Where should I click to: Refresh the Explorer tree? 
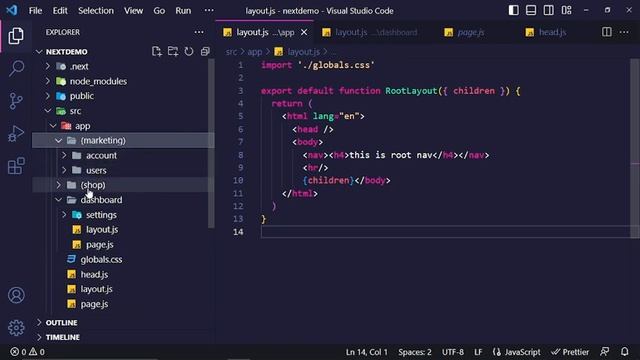pyautogui.click(x=189, y=51)
